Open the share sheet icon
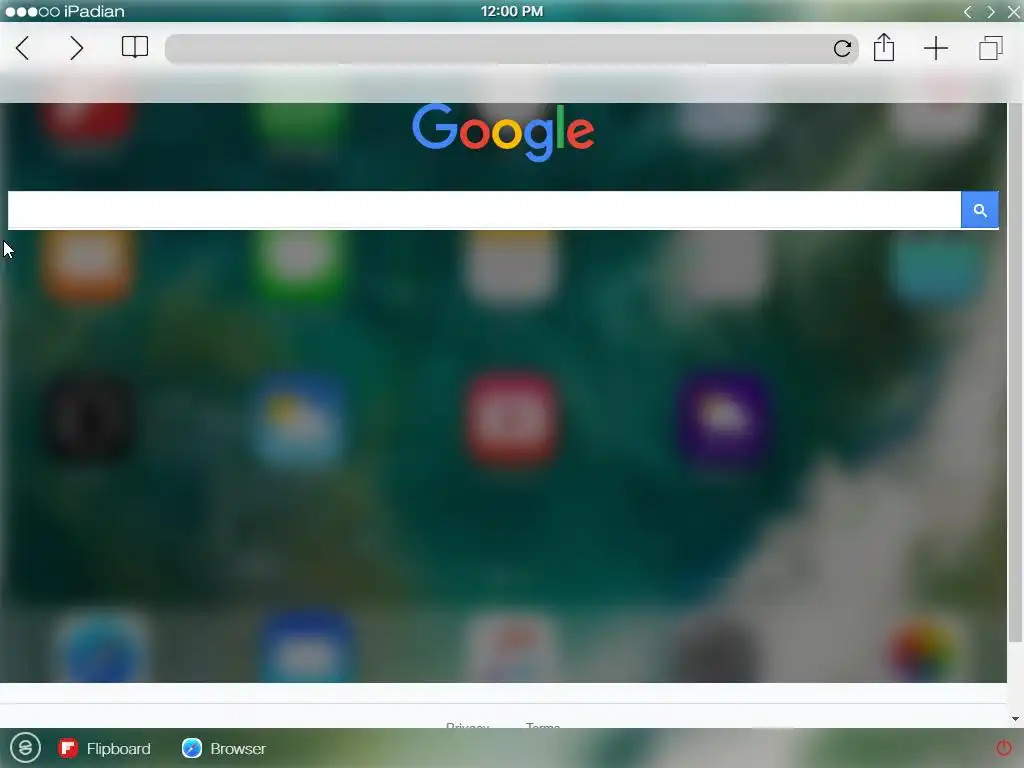 (884, 47)
